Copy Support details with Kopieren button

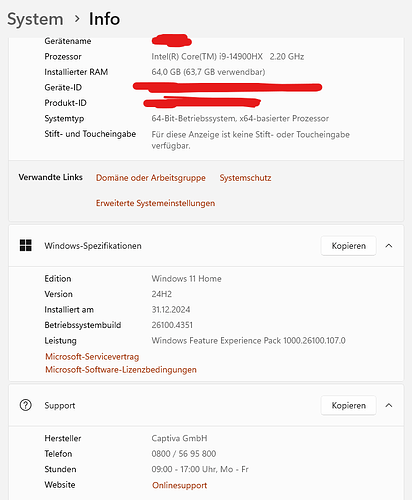(x=349, y=405)
